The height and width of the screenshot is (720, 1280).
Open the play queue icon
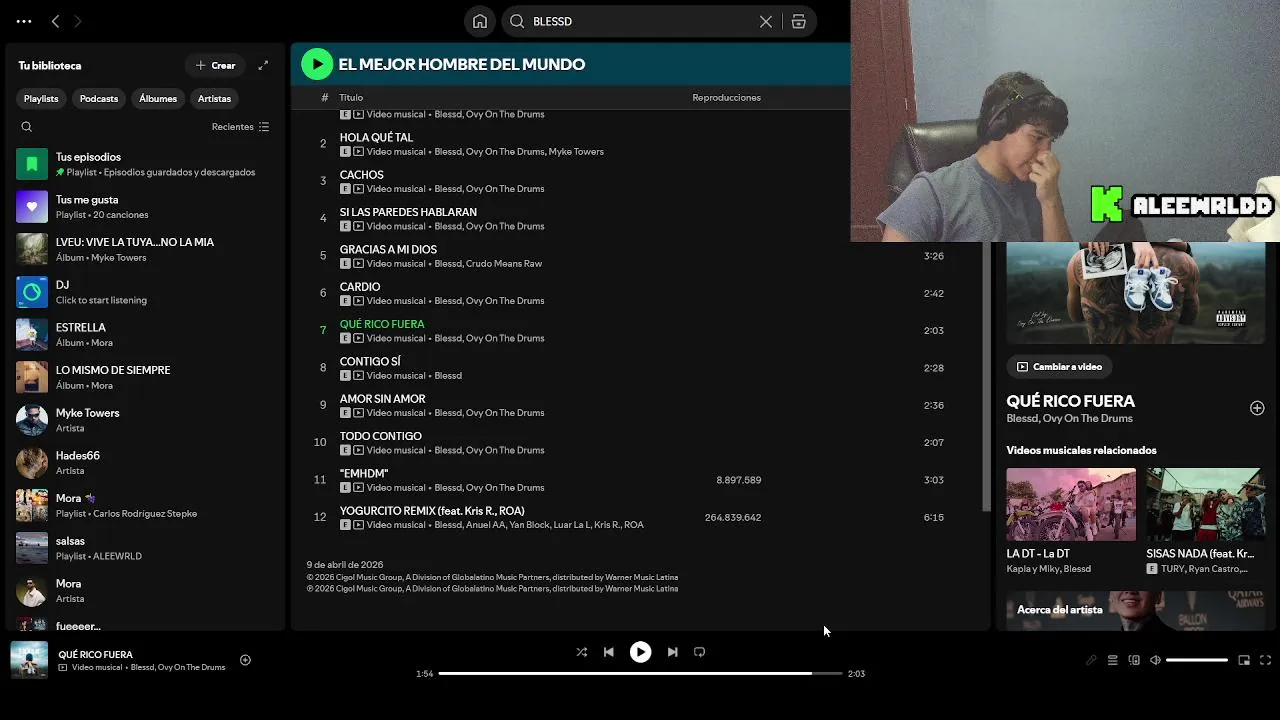(1112, 660)
